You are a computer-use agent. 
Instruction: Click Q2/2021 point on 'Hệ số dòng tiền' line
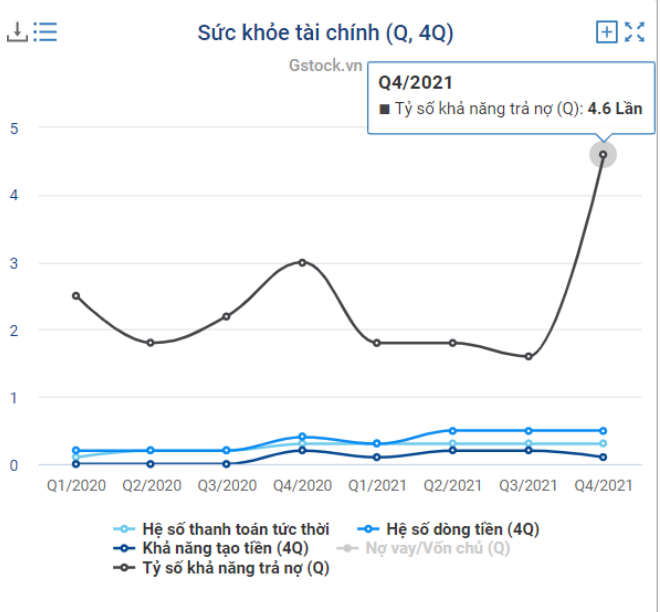coord(453,431)
